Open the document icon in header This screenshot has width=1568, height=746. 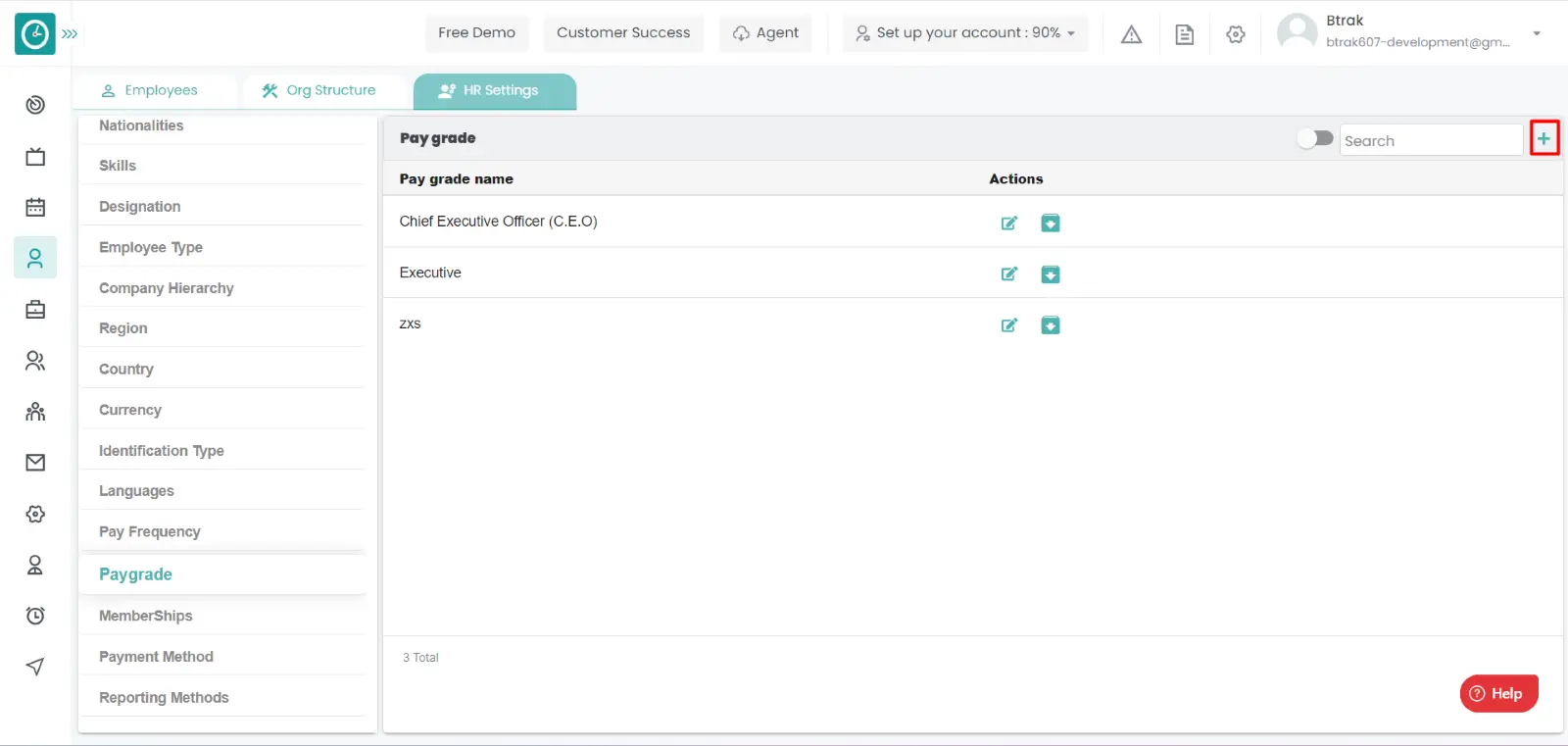[x=1185, y=34]
